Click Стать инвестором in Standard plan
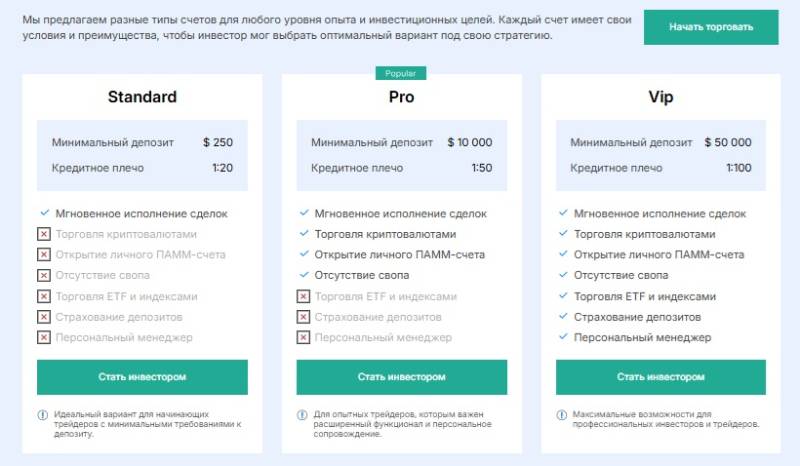This screenshot has width=800, height=466. click(x=142, y=377)
